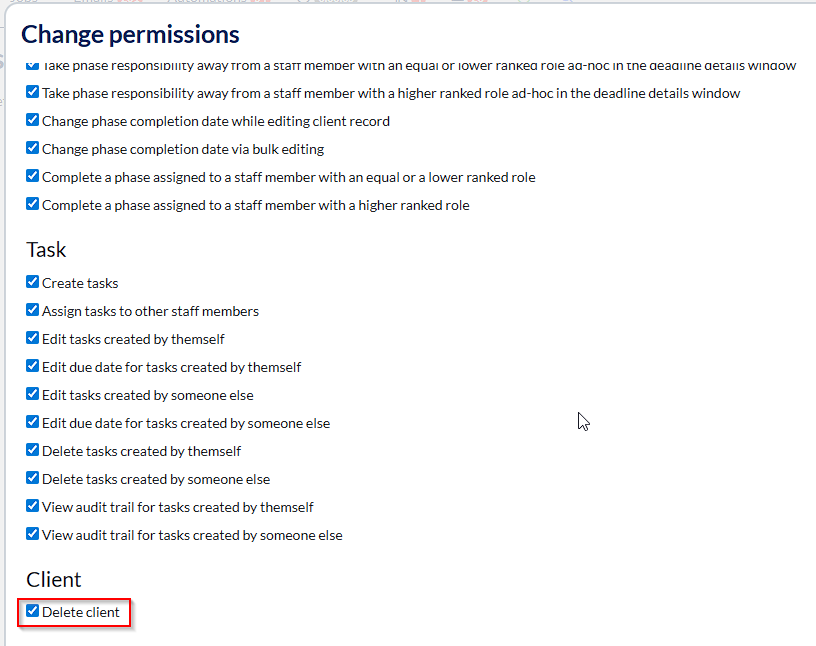
Task: Toggle Edit tasks created by themself
Action: click(x=33, y=338)
